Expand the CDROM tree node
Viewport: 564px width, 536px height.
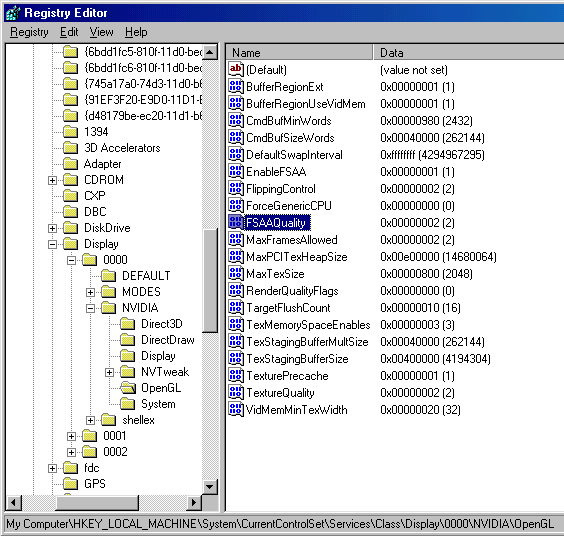[x=53, y=180]
